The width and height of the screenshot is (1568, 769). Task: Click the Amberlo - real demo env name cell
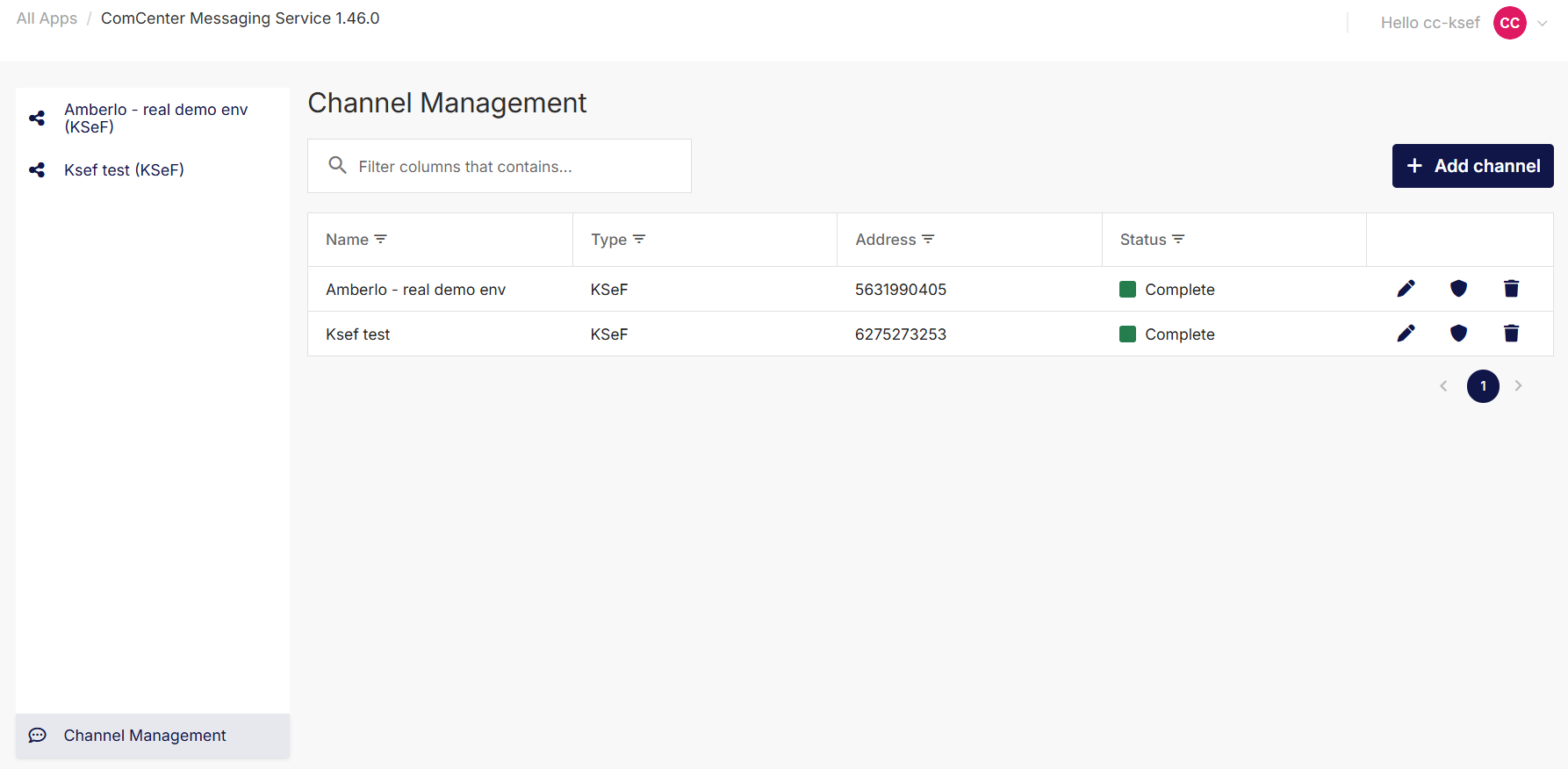(415, 290)
